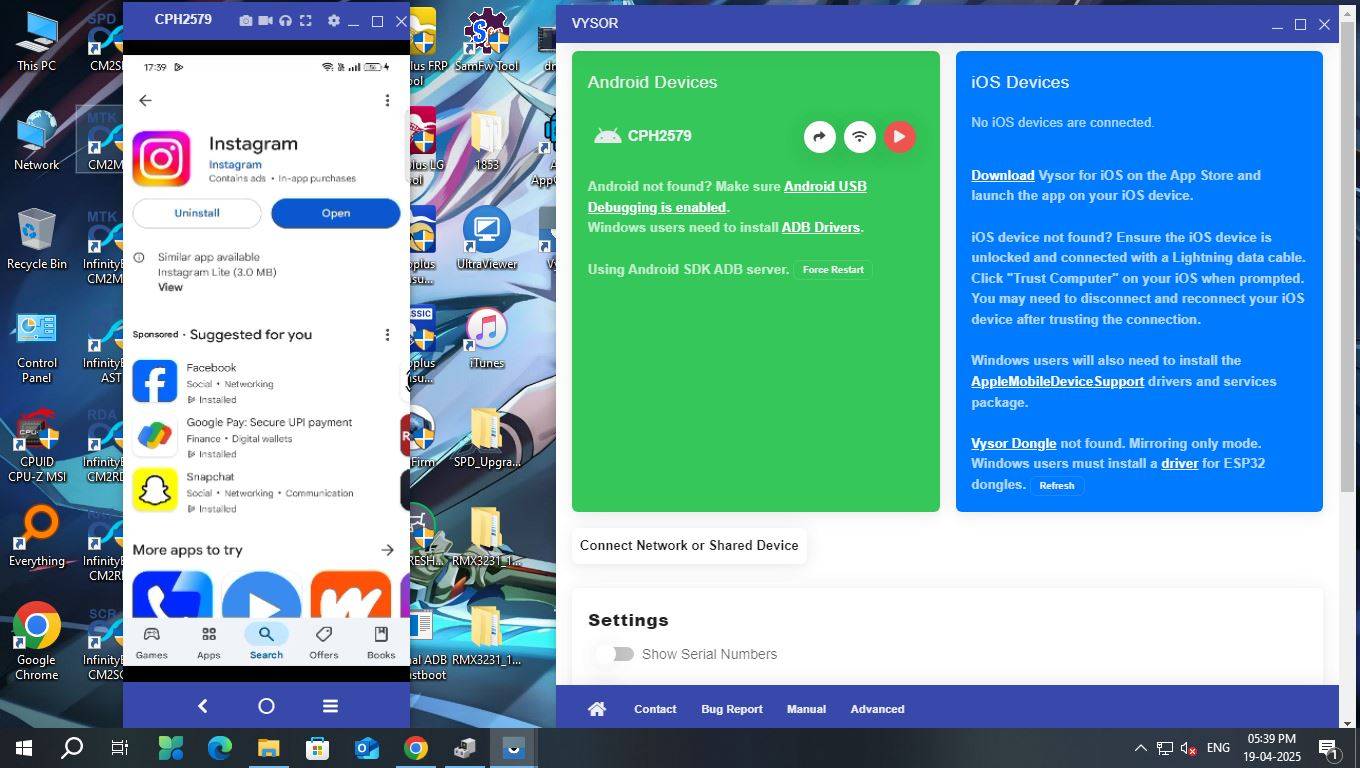The image size is (1360, 768).
Task: Click Connect Network or Shared Device
Action: coord(689,546)
